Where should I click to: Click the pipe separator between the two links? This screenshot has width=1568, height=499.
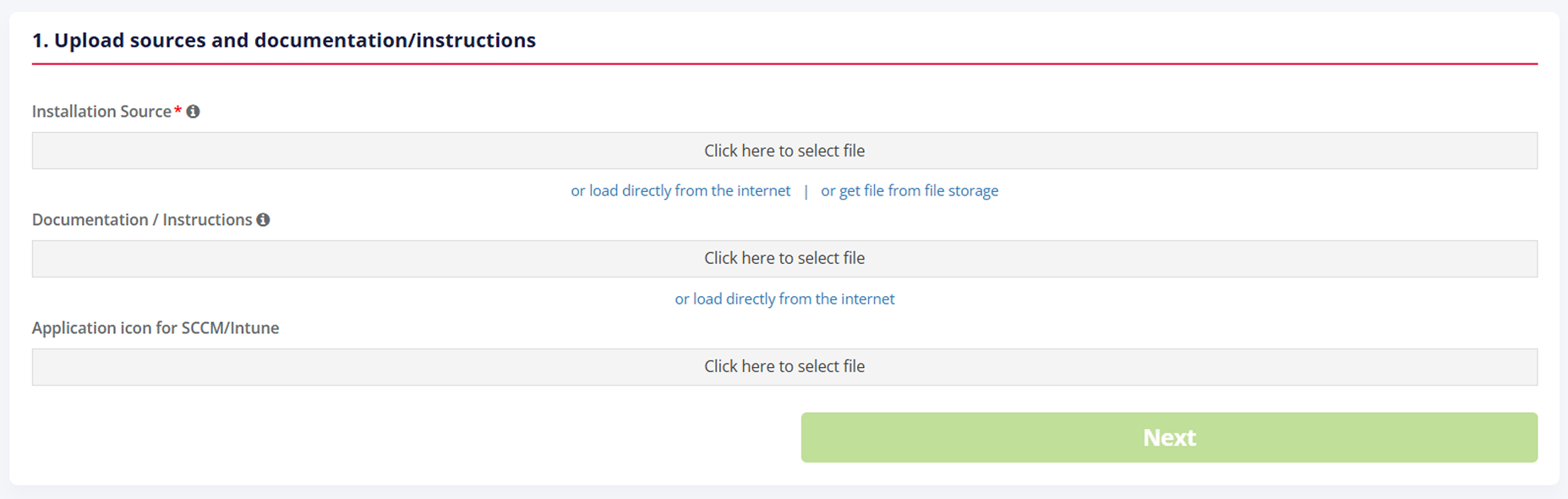(806, 192)
